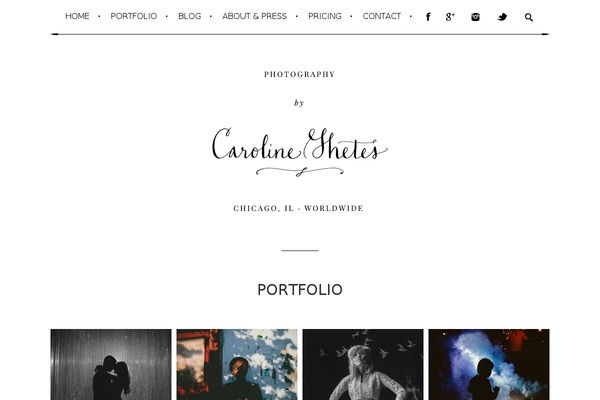Open the silhouetted kissing couple photo
The height and width of the screenshot is (400, 600).
tap(111, 364)
